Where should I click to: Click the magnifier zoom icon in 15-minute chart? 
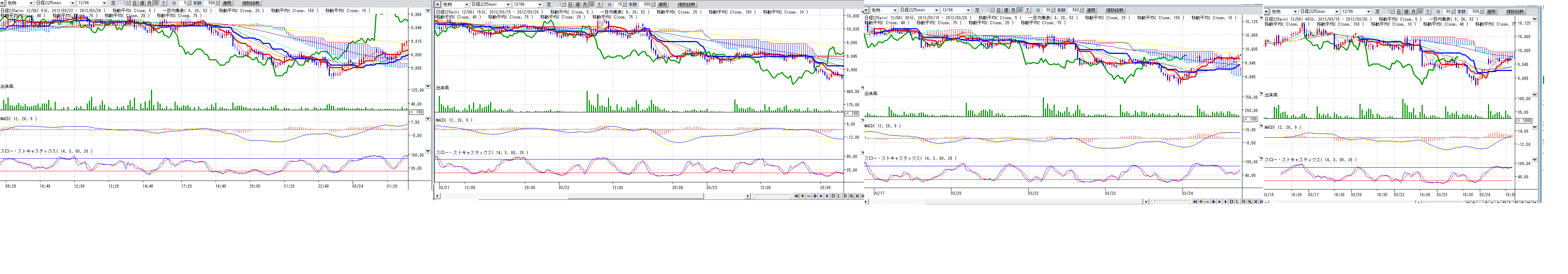tap(851, 196)
